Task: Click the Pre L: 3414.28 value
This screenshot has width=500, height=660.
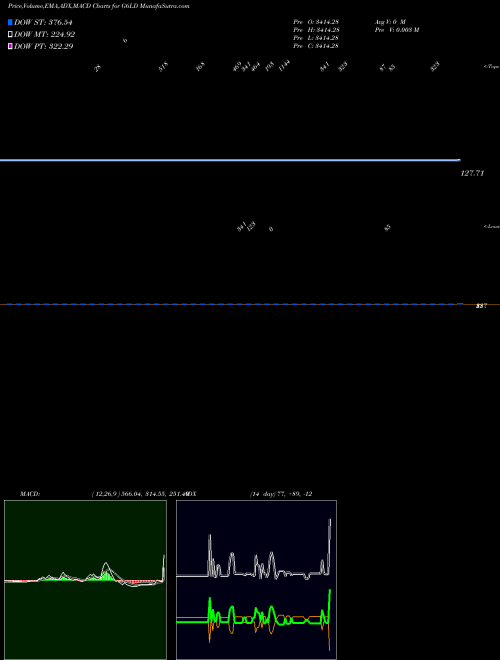Action: pos(316,38)
